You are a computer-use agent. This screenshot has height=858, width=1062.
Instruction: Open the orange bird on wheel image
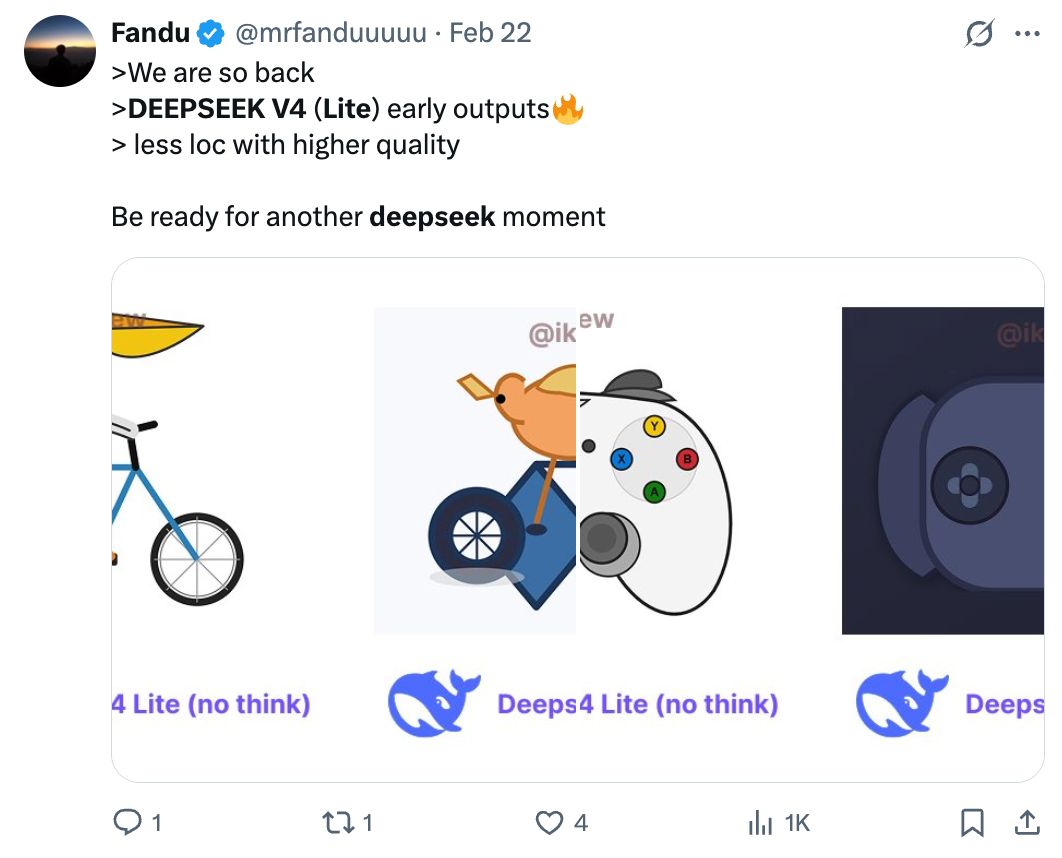(476, 470)
